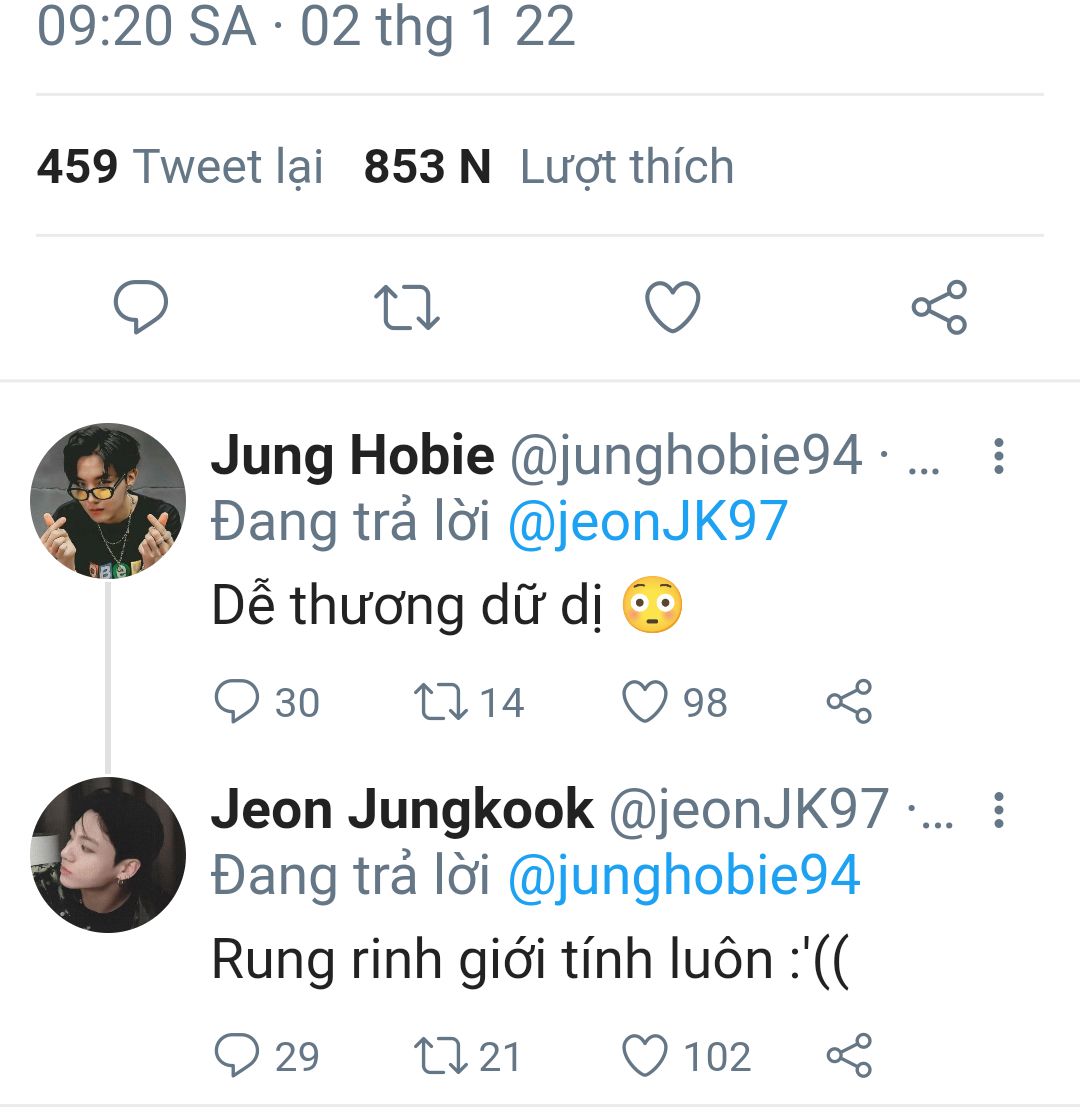Share Jung Hobie's reply

click(849, 701)
